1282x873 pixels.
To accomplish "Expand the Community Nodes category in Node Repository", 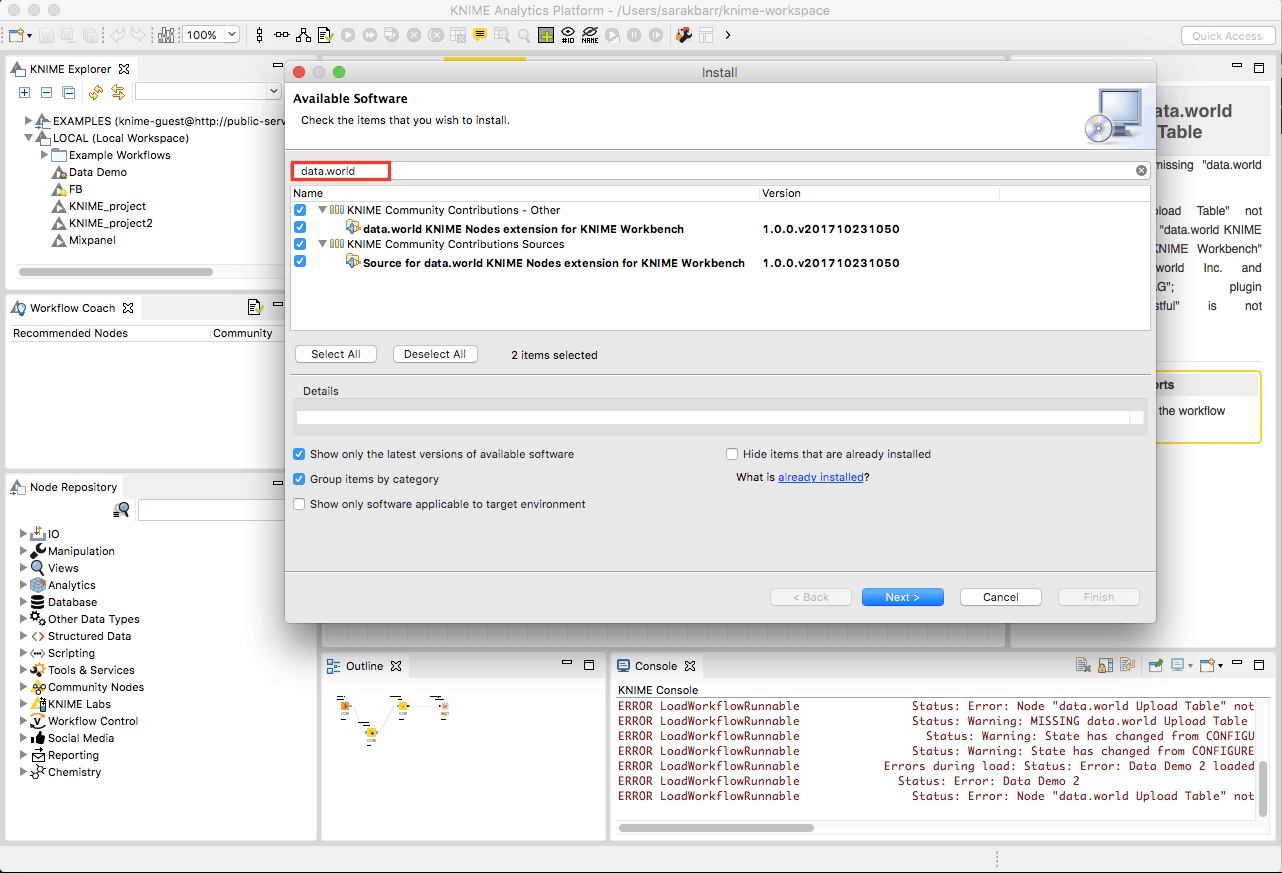I will (22, 687).
